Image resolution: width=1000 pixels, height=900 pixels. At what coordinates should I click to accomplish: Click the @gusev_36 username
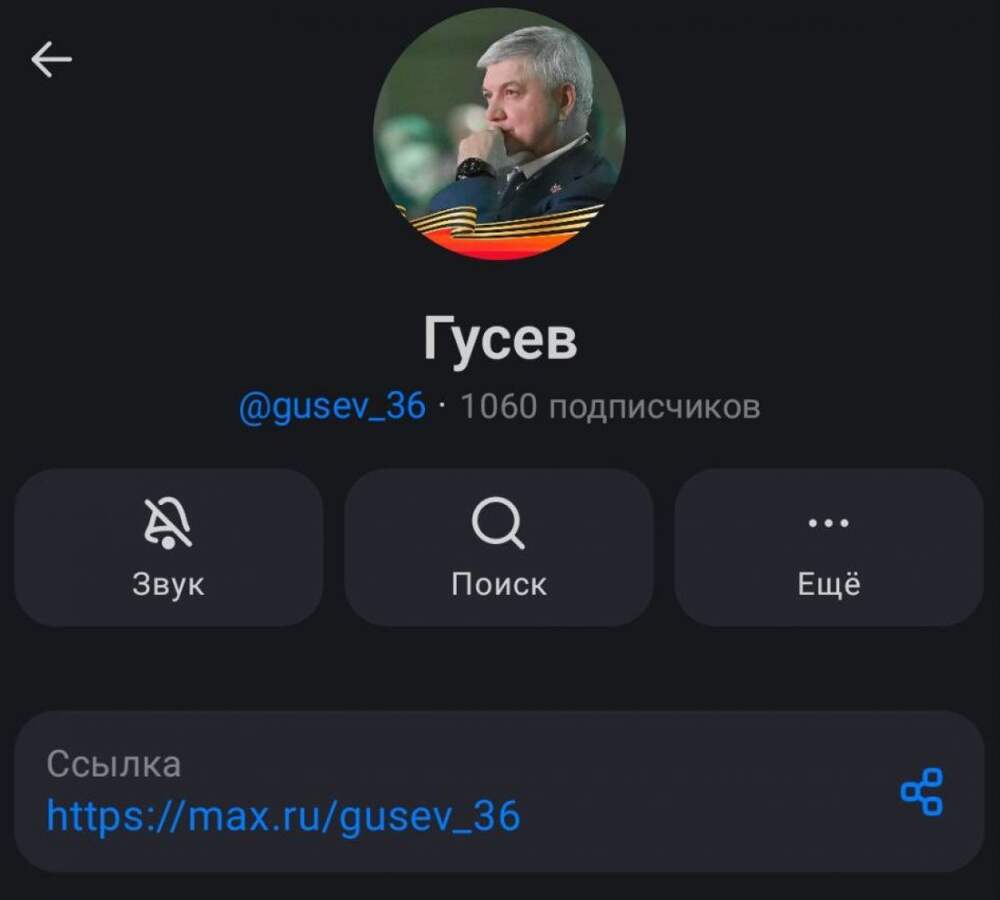tap(332, 407)
